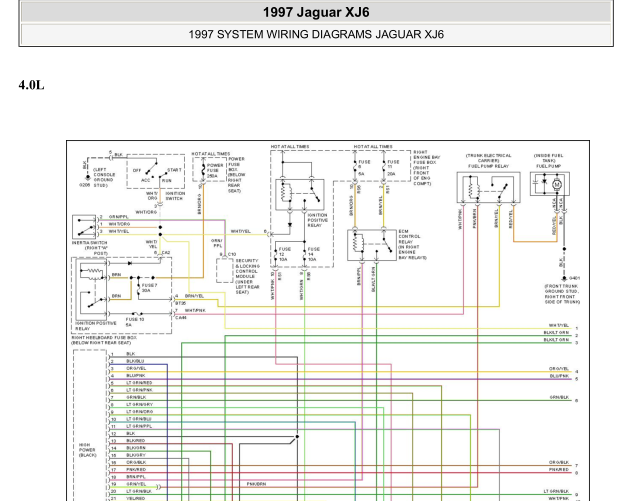The image size is (631, 501).
Task: Click the 'GRN/BLK' wire label on the right edge
Action: click(559, 397)
